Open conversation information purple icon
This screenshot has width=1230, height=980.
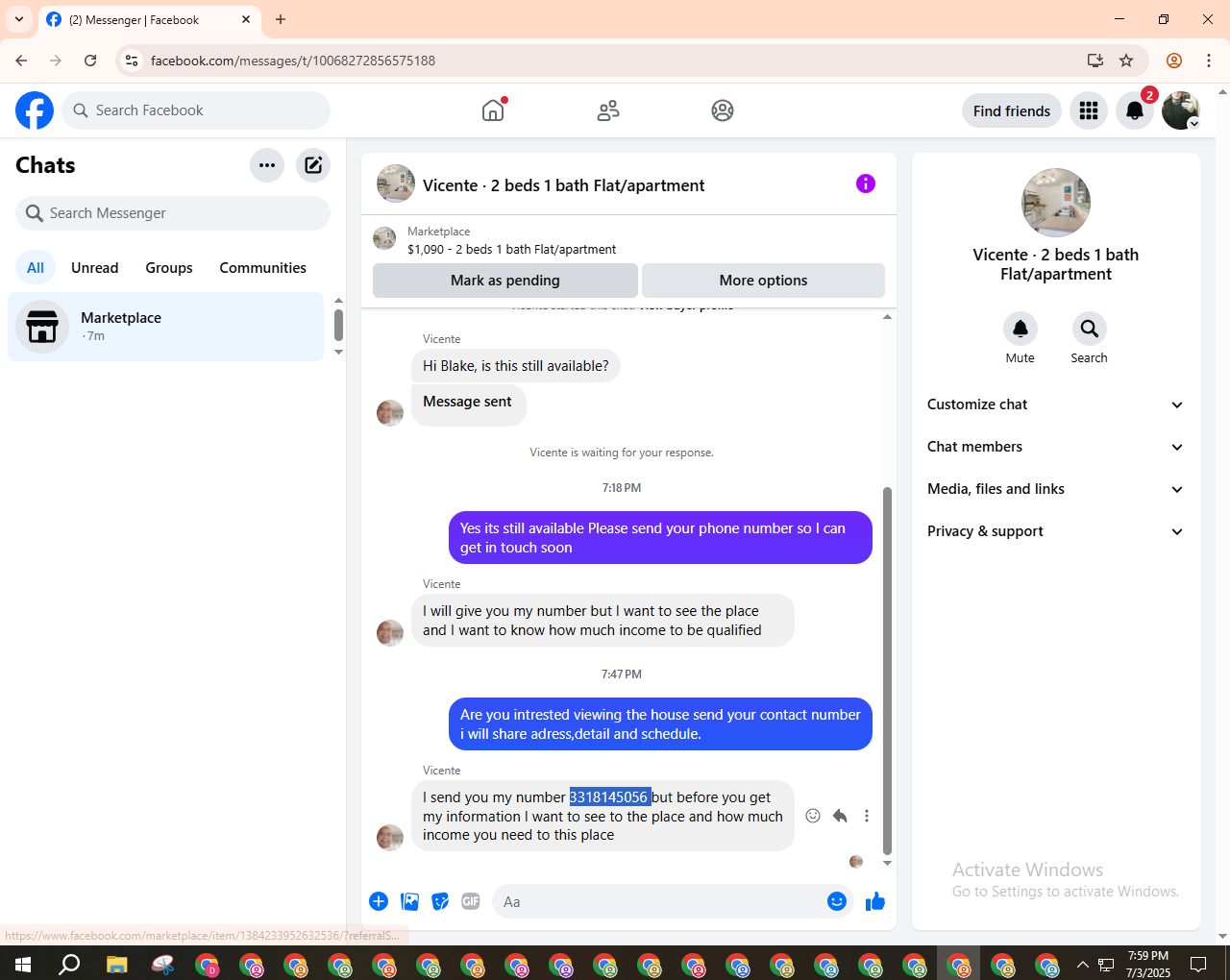coord(866,184)
